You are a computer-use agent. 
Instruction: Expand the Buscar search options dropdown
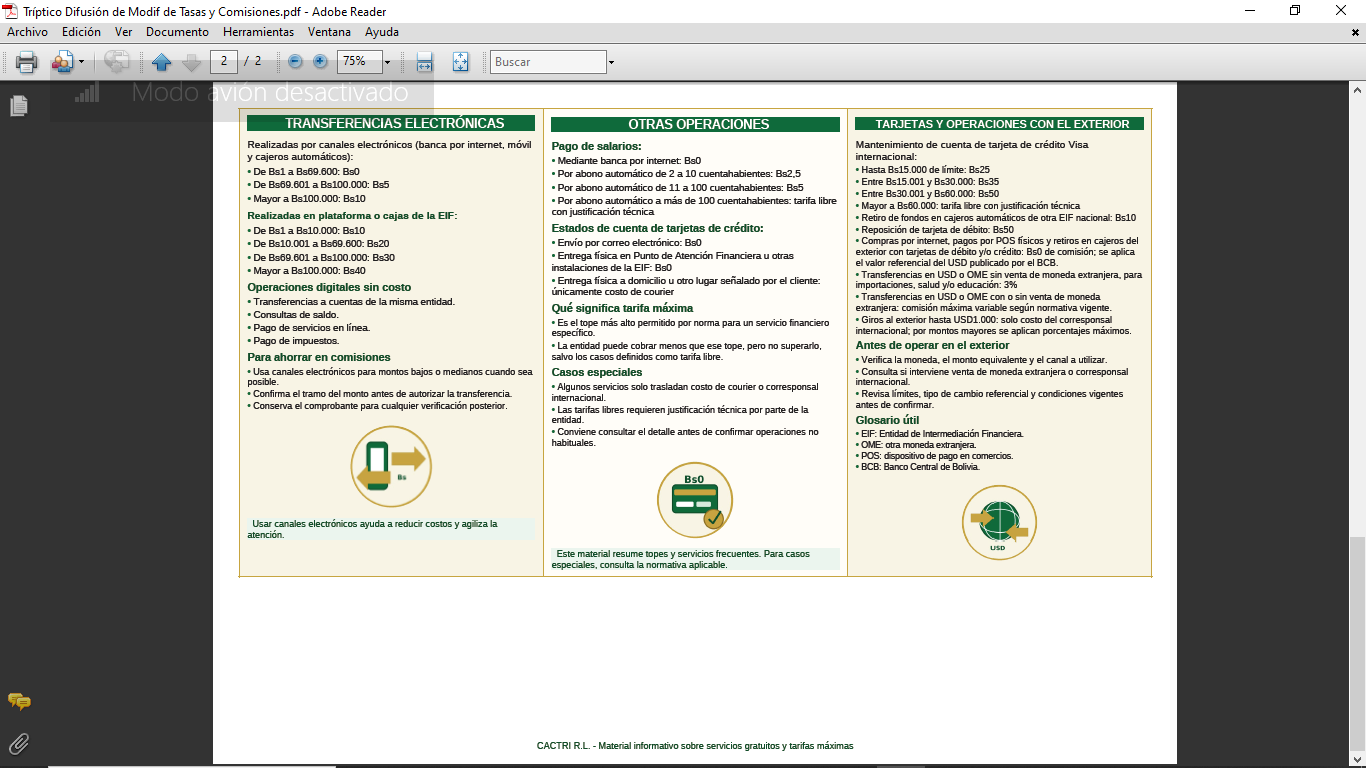click(611, 62)
